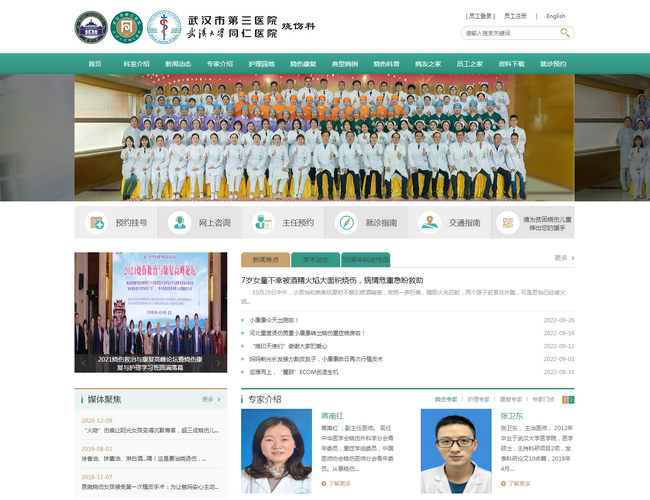The width and height of the screenshot is (650, 500).
Task: Show next slide in news carousel
Action: 219,363
